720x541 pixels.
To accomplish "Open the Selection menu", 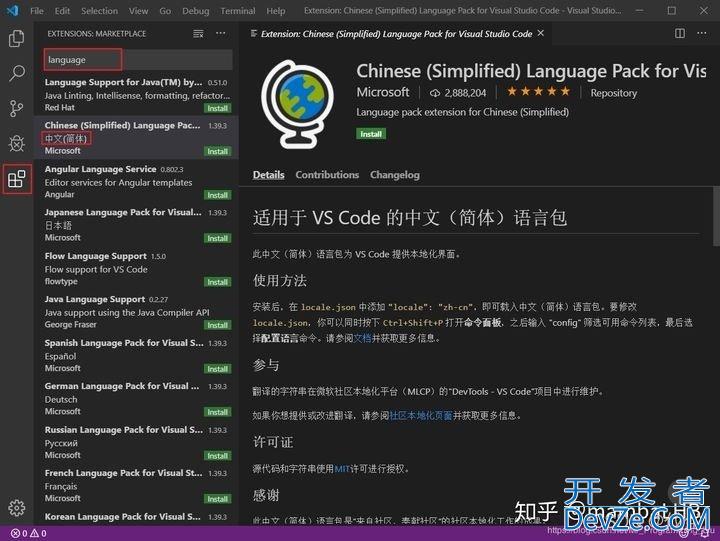I will (x=99, y=11).
